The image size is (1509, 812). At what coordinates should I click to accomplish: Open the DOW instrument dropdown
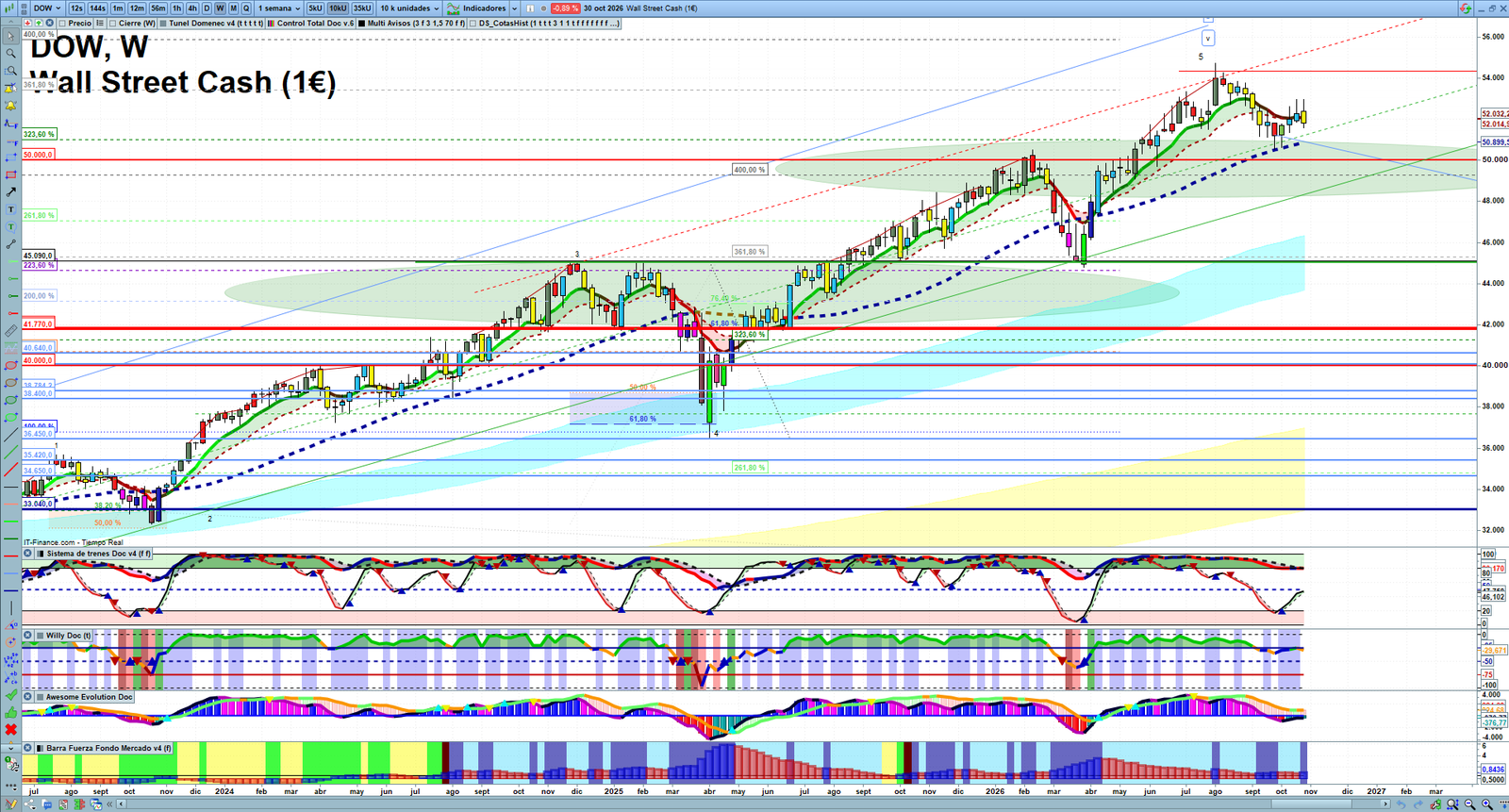click(x=46, y=8)
